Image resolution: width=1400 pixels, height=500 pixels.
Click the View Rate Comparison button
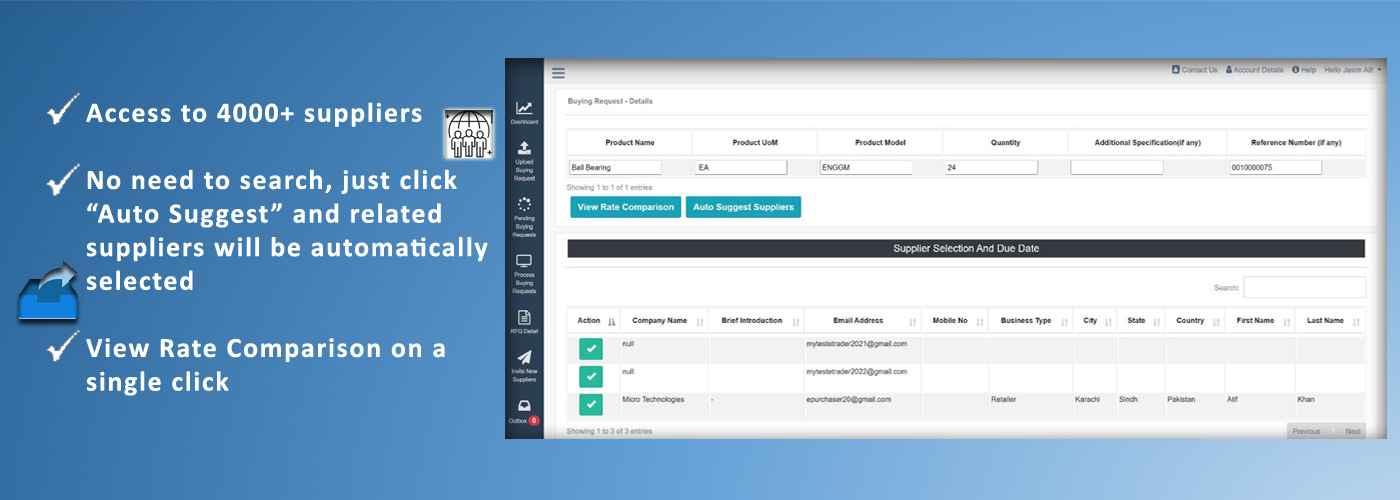[x=625, y=207]
